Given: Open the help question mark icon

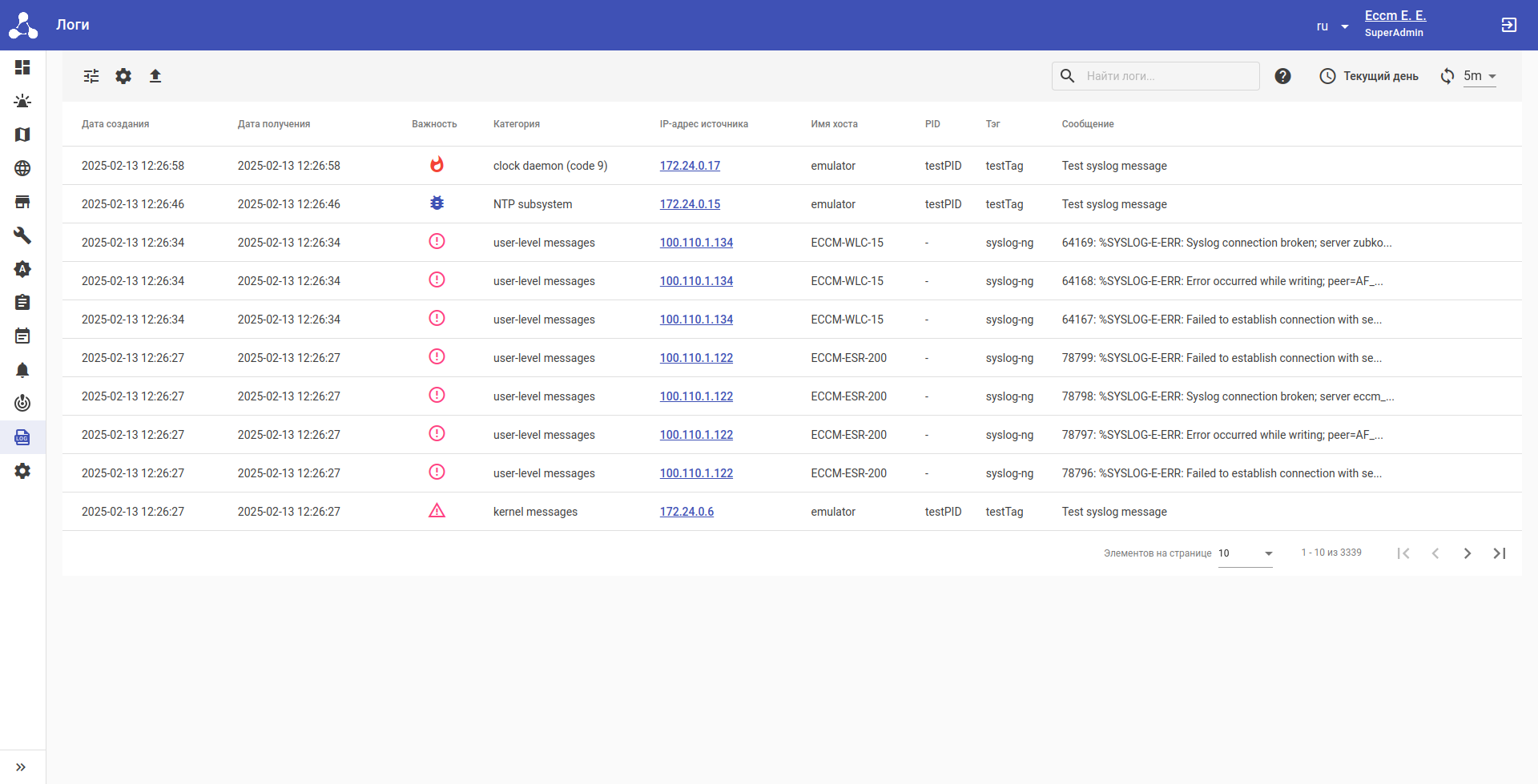Looking at the screenshot, I should click(1282, 76).
